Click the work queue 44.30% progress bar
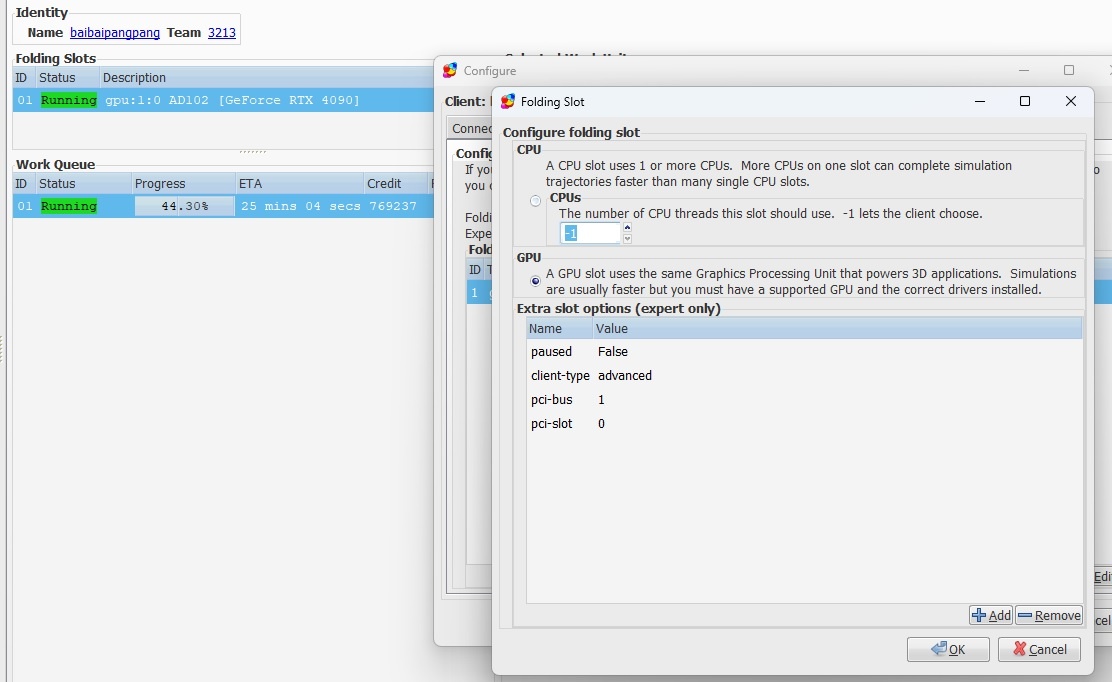The width and height of the screenshot is (1112, 682). 184,206
